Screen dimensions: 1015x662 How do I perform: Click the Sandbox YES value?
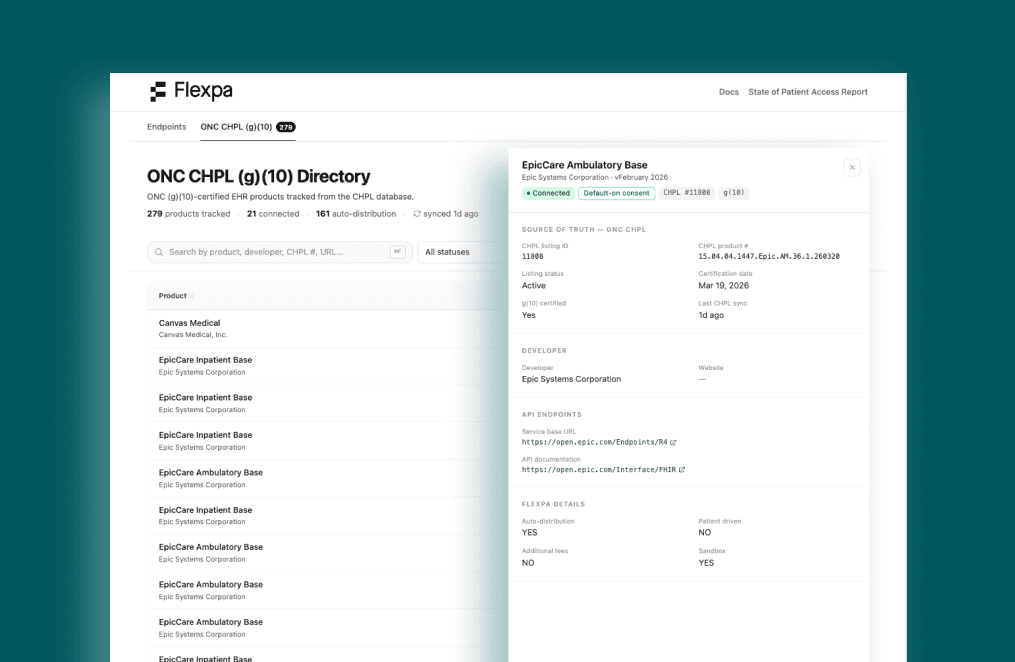pyautogui.click(x=706, y=563)
